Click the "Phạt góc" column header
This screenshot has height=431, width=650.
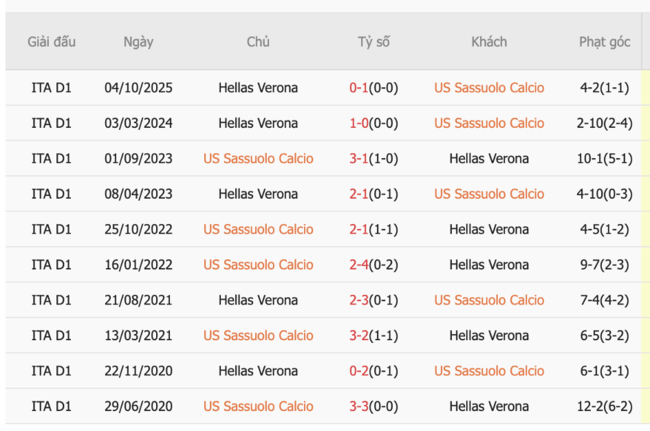(604, 42)
